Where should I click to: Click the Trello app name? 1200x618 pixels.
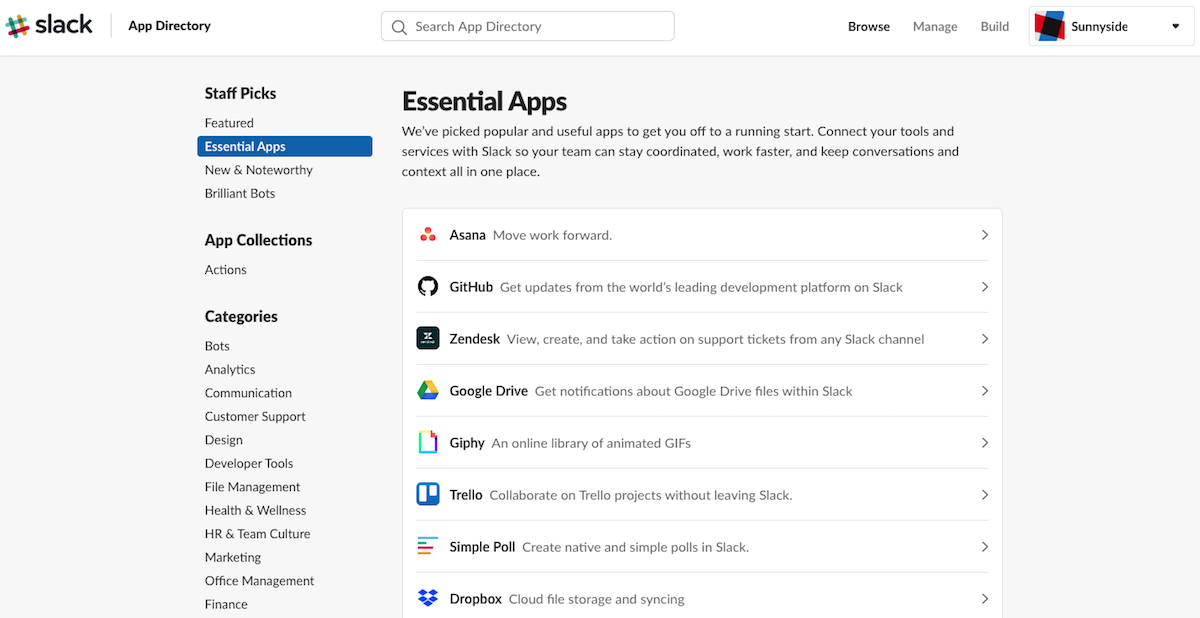[x=466, y=495]
